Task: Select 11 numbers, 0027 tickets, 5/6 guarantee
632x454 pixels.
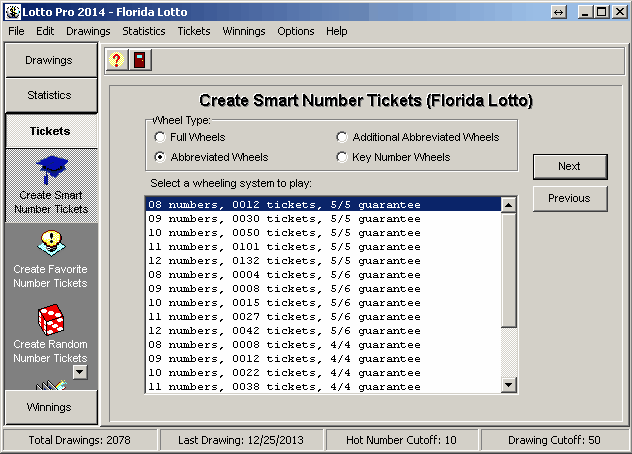Action: tap(323, 317)
